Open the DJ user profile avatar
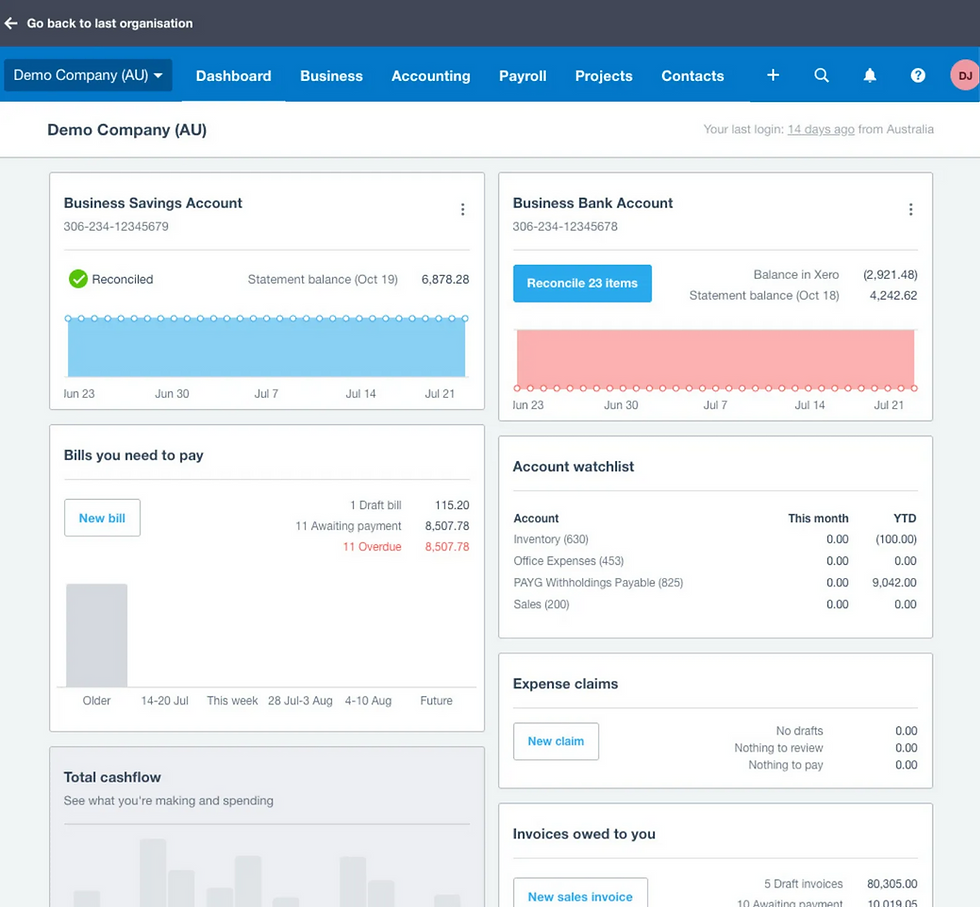This screenshot has height=907, width=980. click(x=963, y=75)
